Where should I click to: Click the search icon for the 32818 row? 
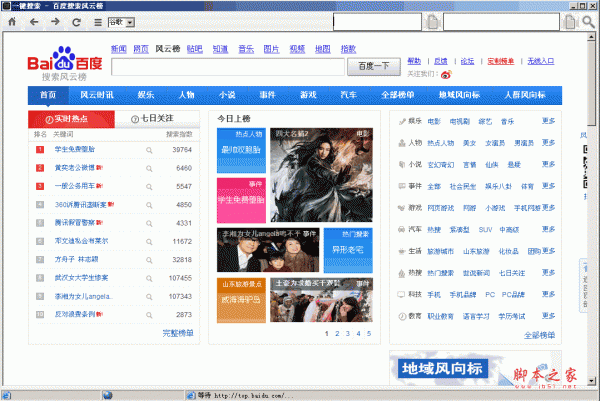pos(149,261)
